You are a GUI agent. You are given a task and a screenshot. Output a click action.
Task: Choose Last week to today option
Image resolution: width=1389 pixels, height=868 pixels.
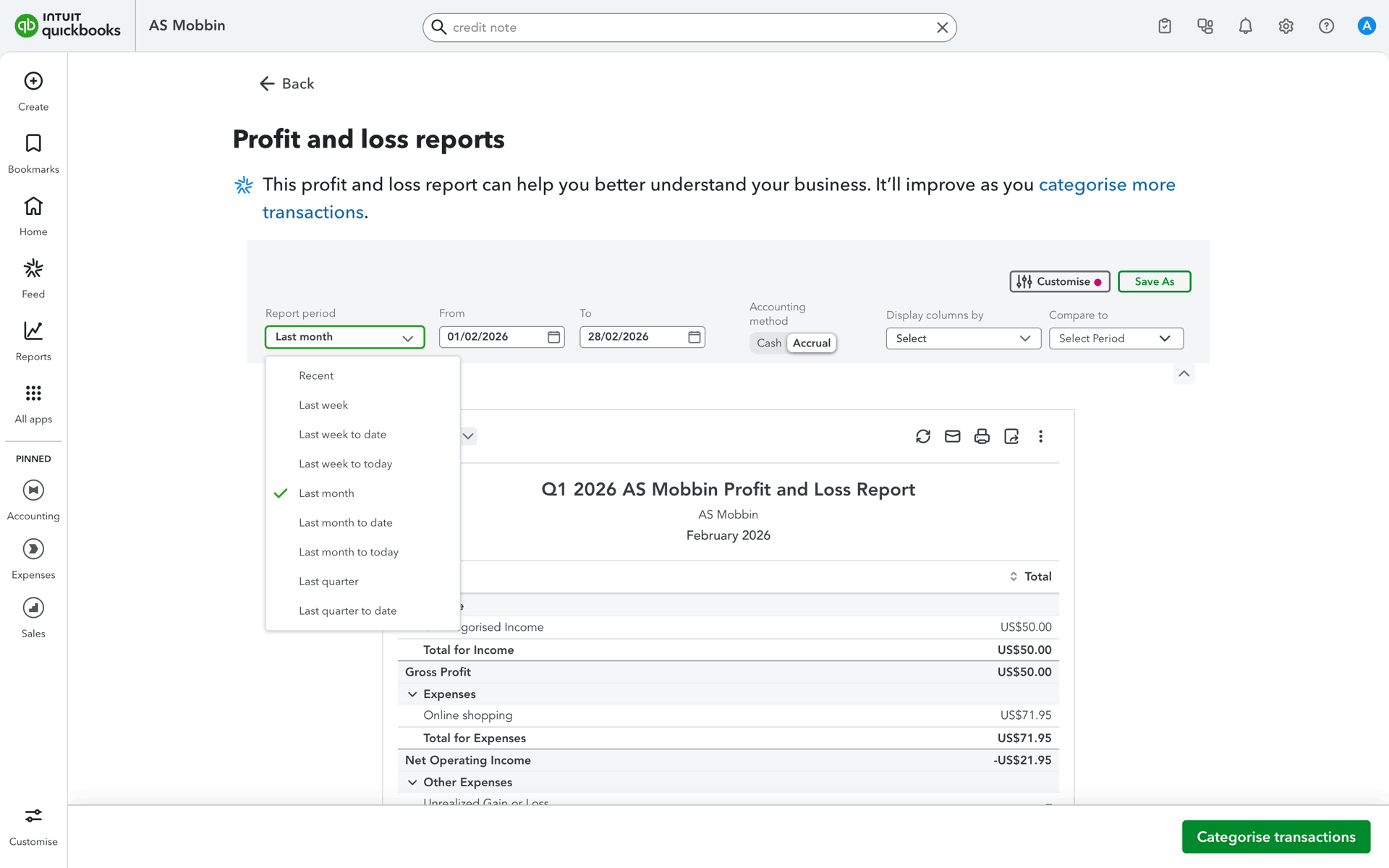(x=362, y=464)
